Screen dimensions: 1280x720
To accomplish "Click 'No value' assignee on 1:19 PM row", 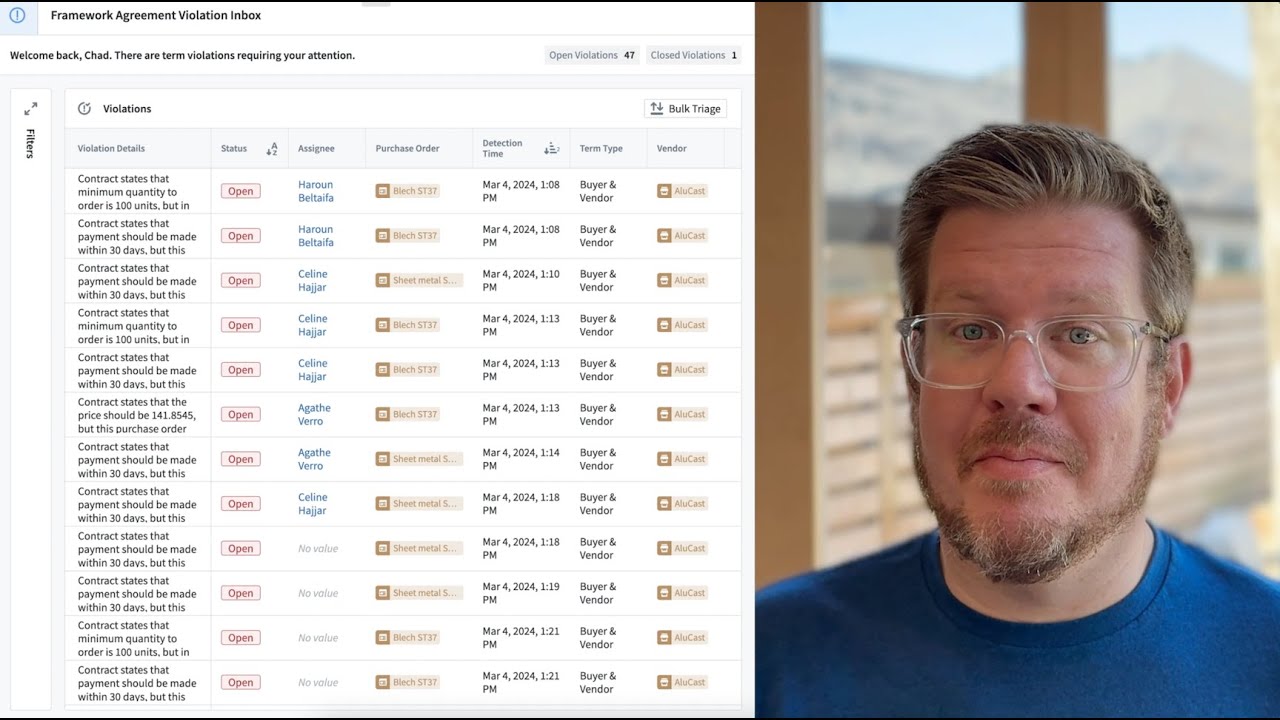I will 318,593.
